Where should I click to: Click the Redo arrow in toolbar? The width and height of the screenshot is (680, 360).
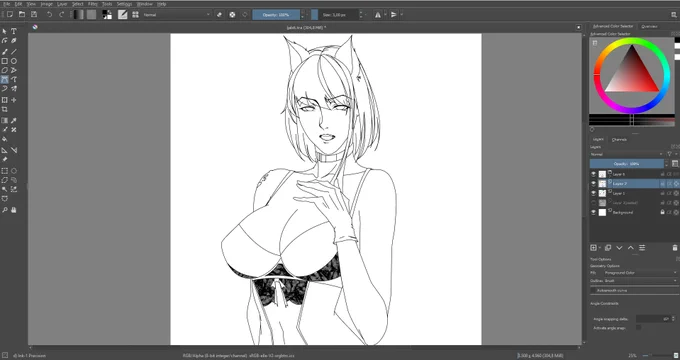click(x=61, y=15)
